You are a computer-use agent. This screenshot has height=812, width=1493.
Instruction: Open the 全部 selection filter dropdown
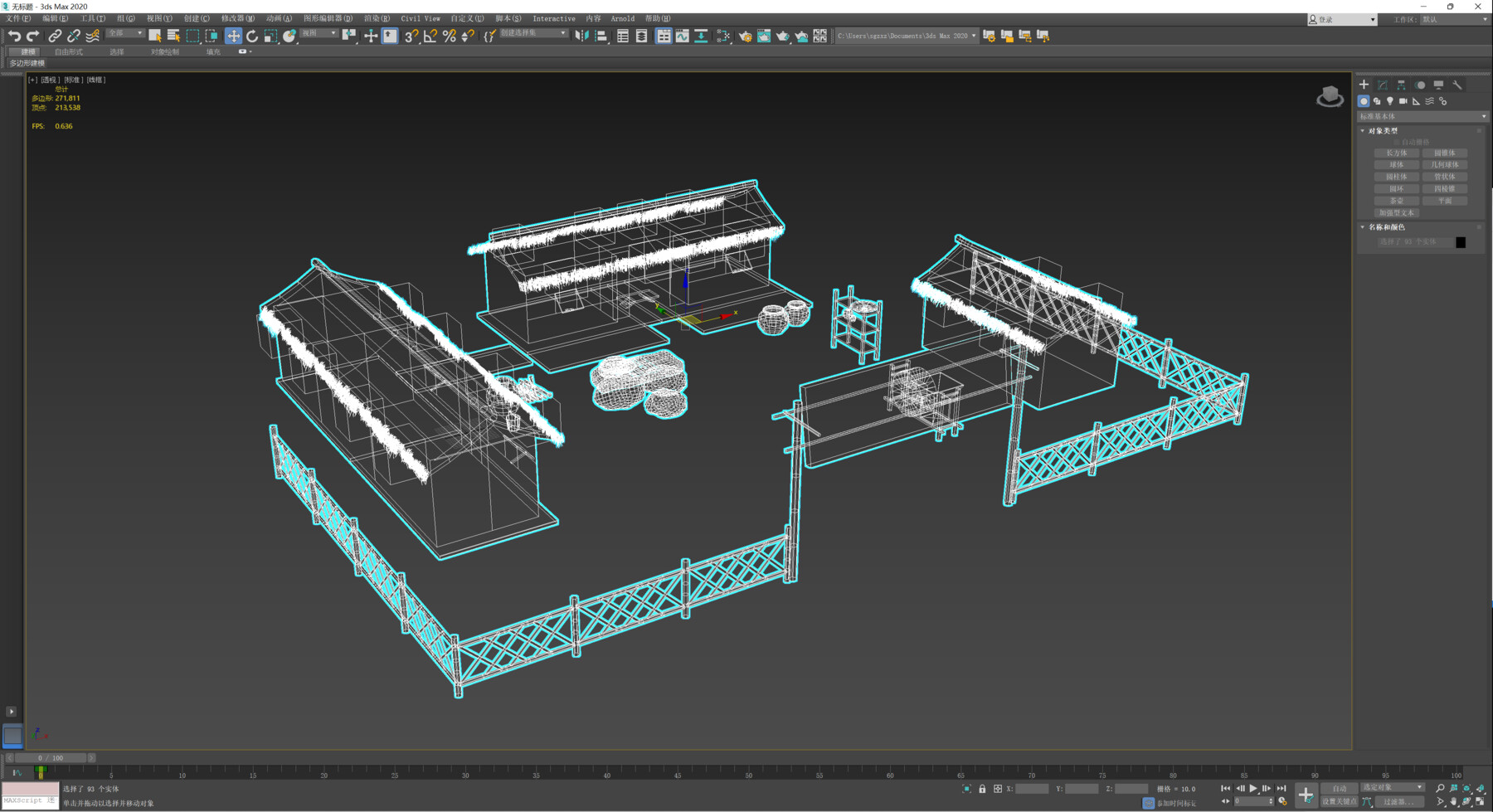pyautogui.click(x=126, y=33)
